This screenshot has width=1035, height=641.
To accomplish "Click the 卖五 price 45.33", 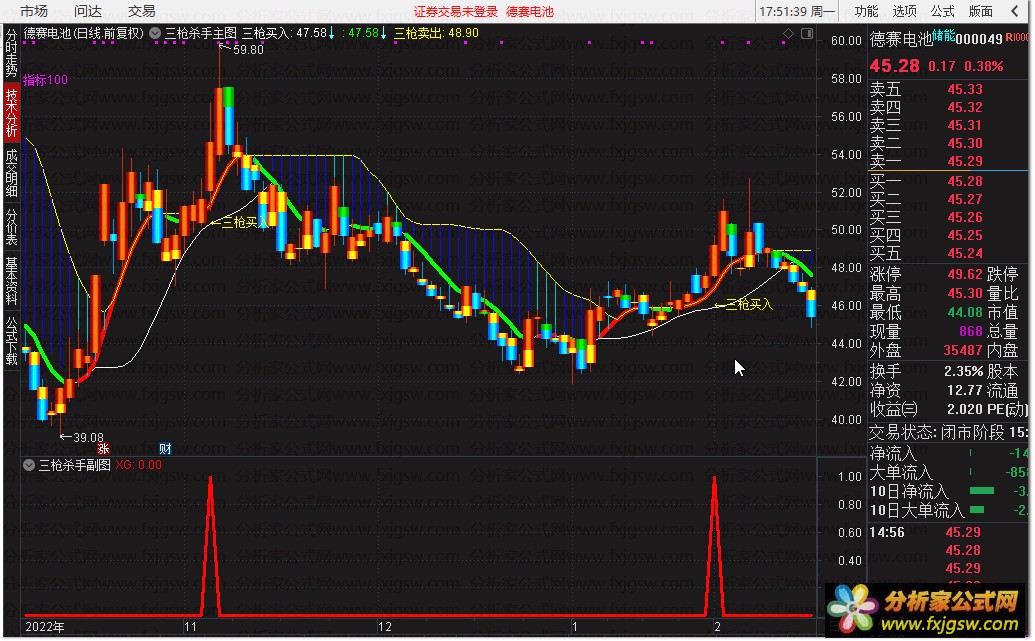I will (x=965, y=89).
